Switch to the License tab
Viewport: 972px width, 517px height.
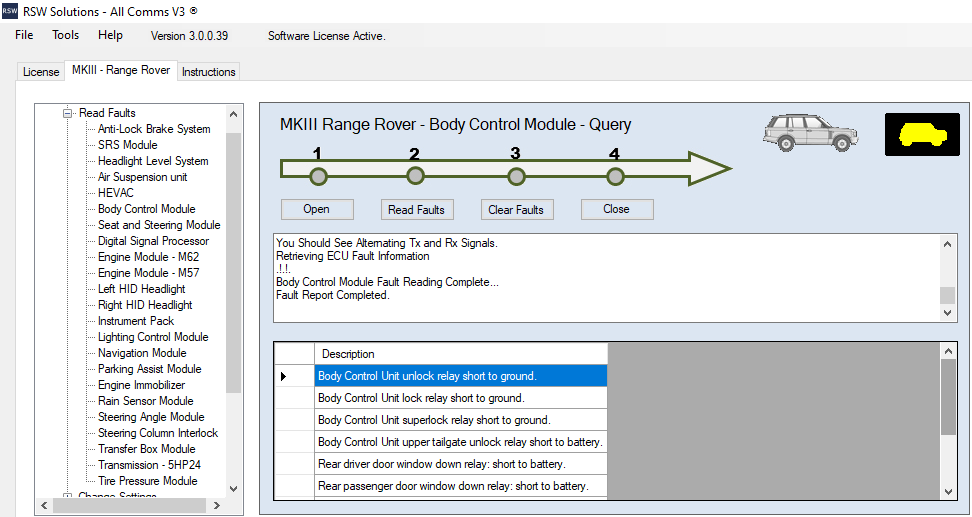[x=41, y=72]
